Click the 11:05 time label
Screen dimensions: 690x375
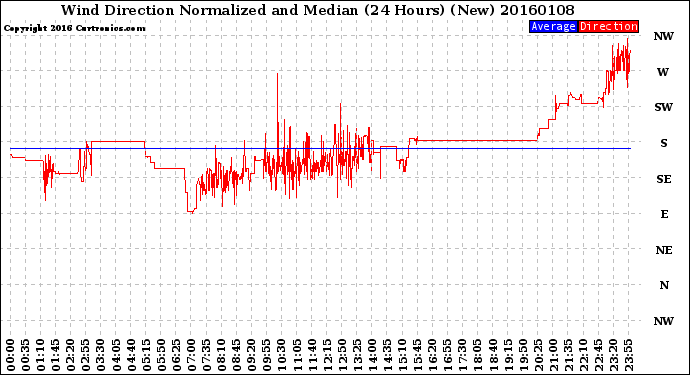297,355
